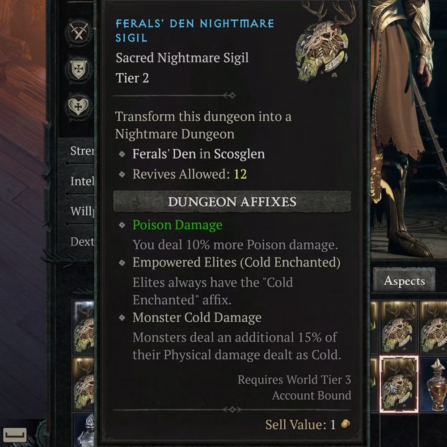Image resolution: width=447 pixels, height=447 pixels.
Task: Click the Dungeon Affixes header
Action: click(x=232, y=202)
